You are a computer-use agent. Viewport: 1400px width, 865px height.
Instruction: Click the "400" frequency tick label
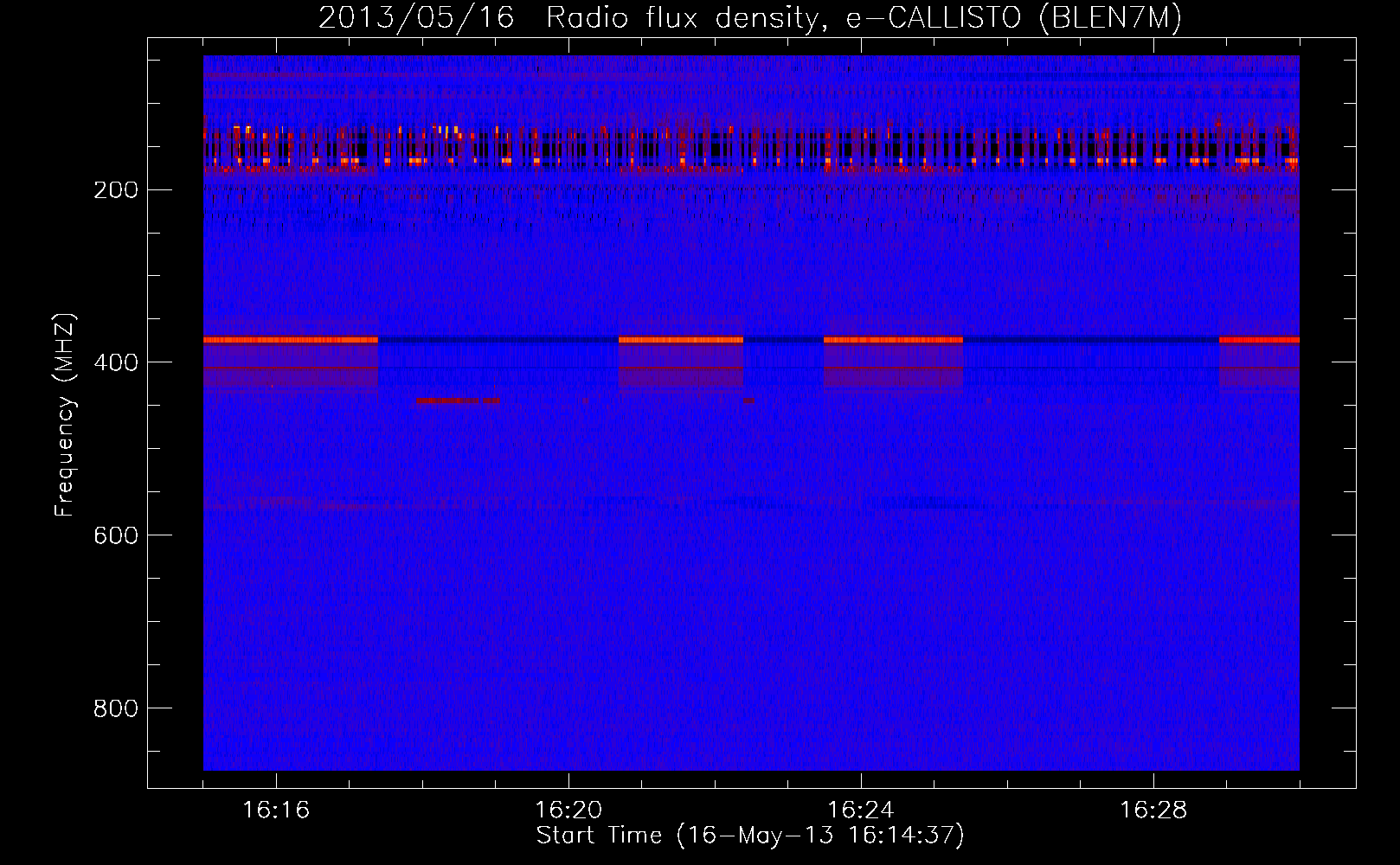tap(115, 363)
